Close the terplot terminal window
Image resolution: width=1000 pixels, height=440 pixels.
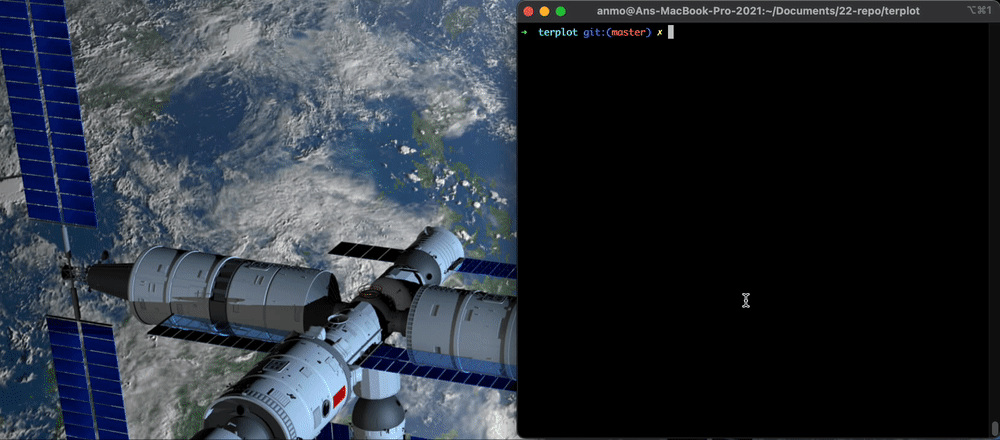pos(528,11)
